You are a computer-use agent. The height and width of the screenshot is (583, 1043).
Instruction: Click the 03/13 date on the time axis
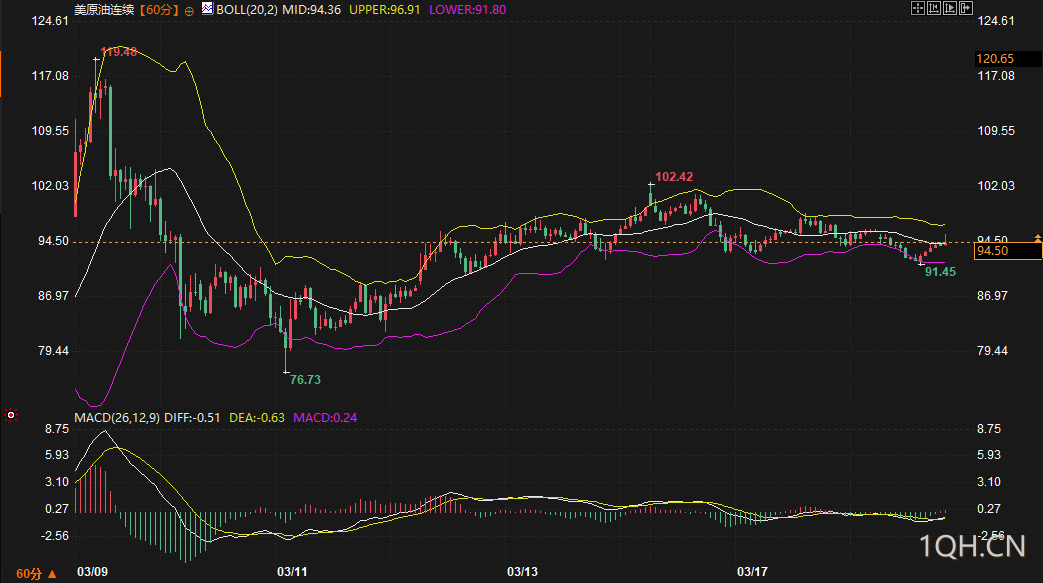tap(522, 572)
